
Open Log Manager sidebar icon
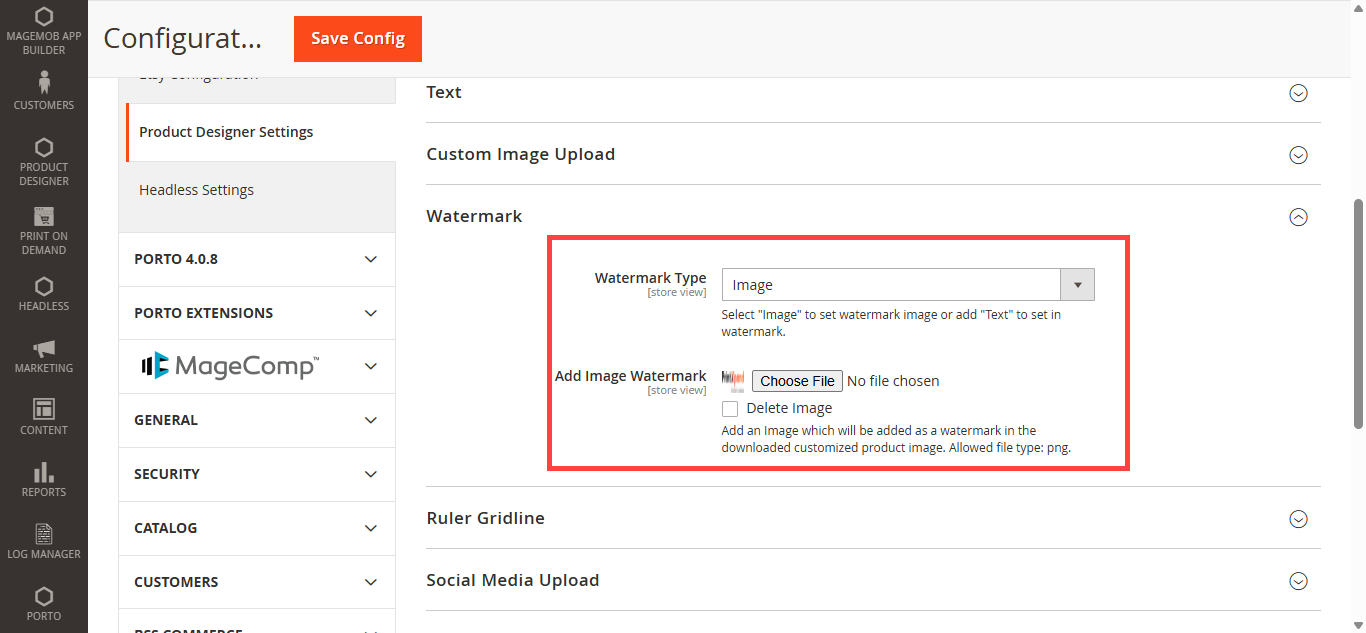(x=44, y=533)
